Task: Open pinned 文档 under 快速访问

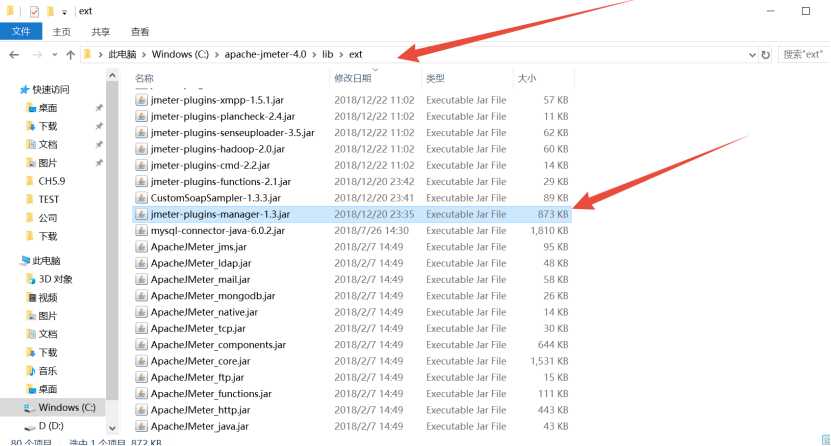Action: [x=47, y=145]
